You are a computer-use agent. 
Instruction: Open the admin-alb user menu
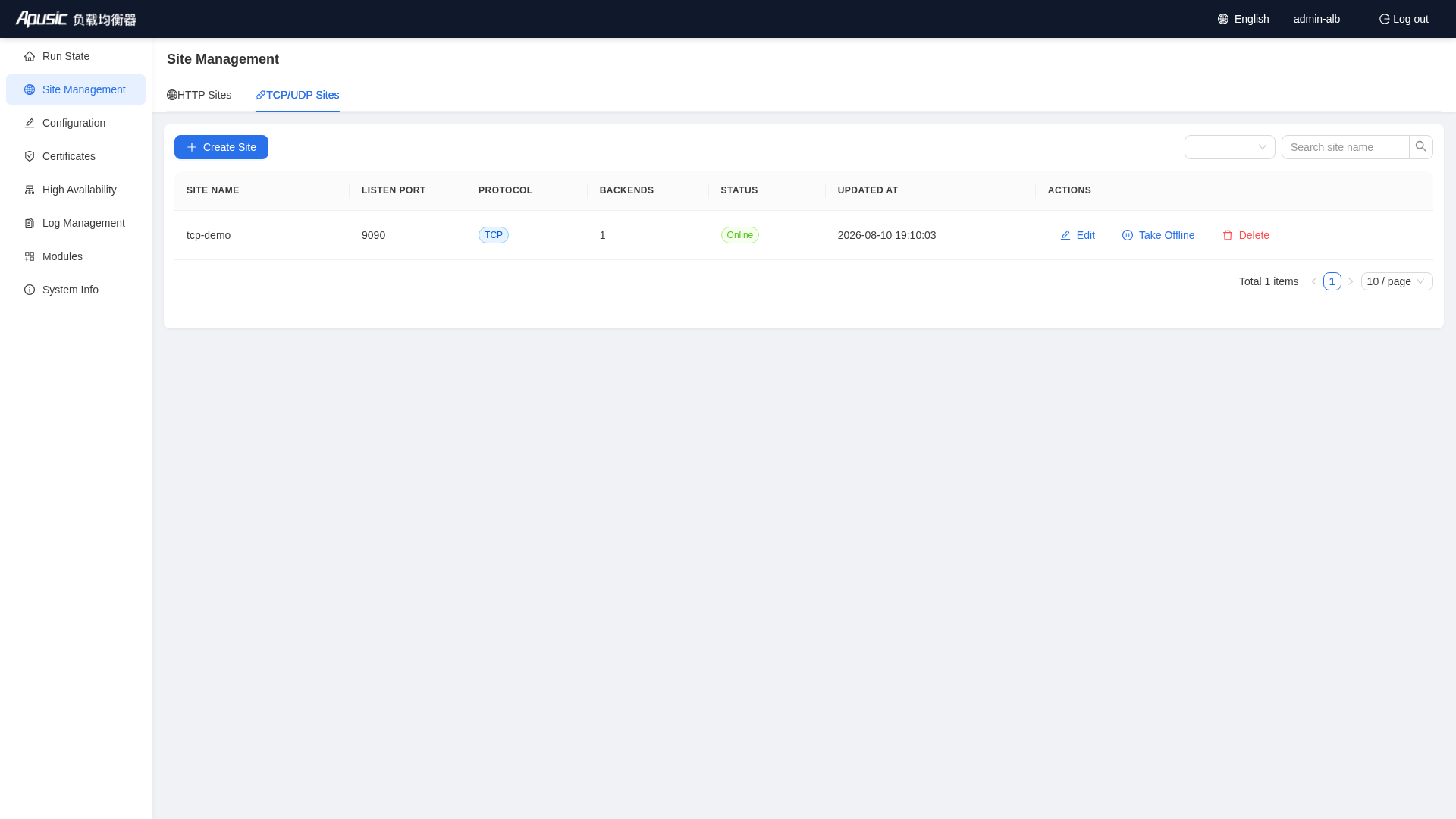pyautogui.click(x=1316, y=19)
